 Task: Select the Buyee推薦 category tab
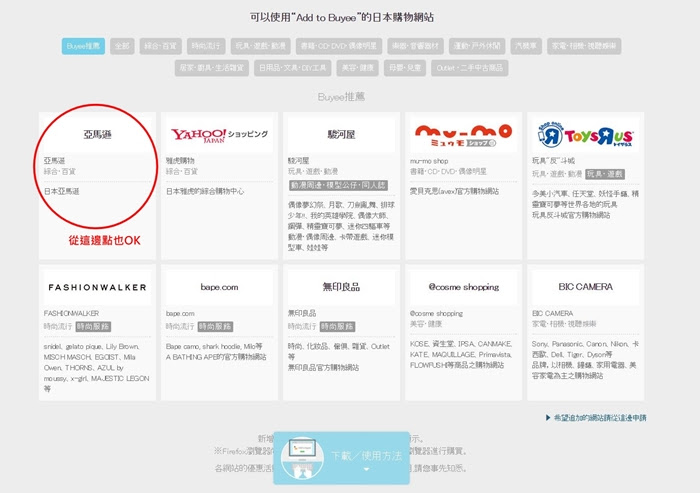83,46
